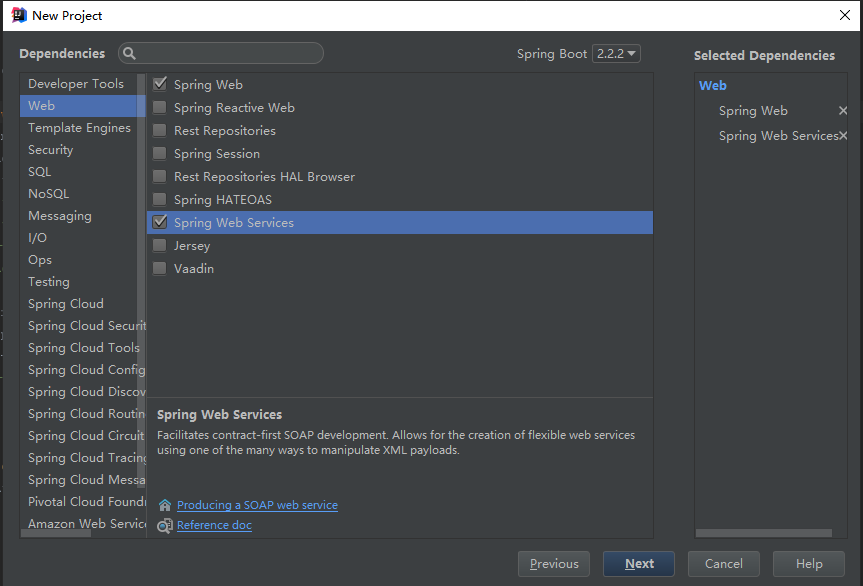Open the NoSQL category
This screenshot has height=586, width=863.
48,194
